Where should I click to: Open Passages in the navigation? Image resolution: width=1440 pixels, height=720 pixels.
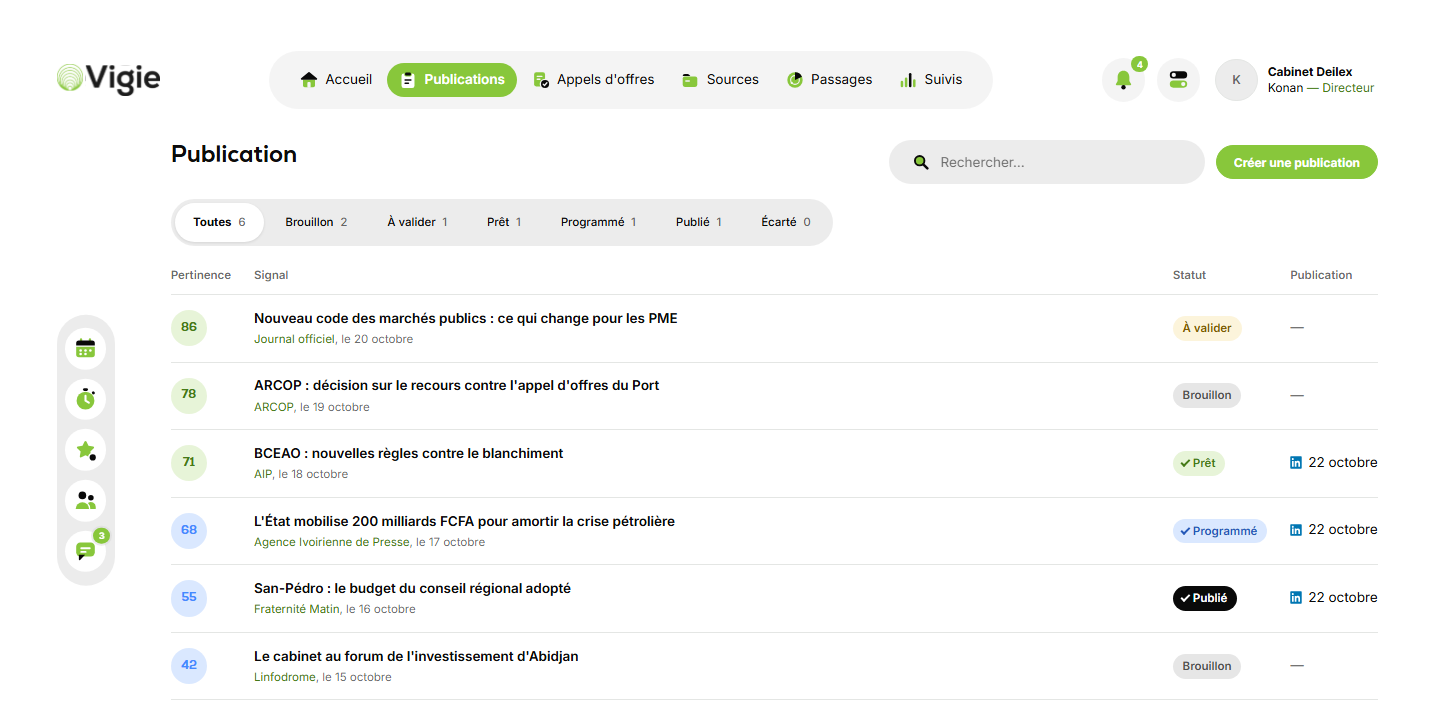coord(829,80)
